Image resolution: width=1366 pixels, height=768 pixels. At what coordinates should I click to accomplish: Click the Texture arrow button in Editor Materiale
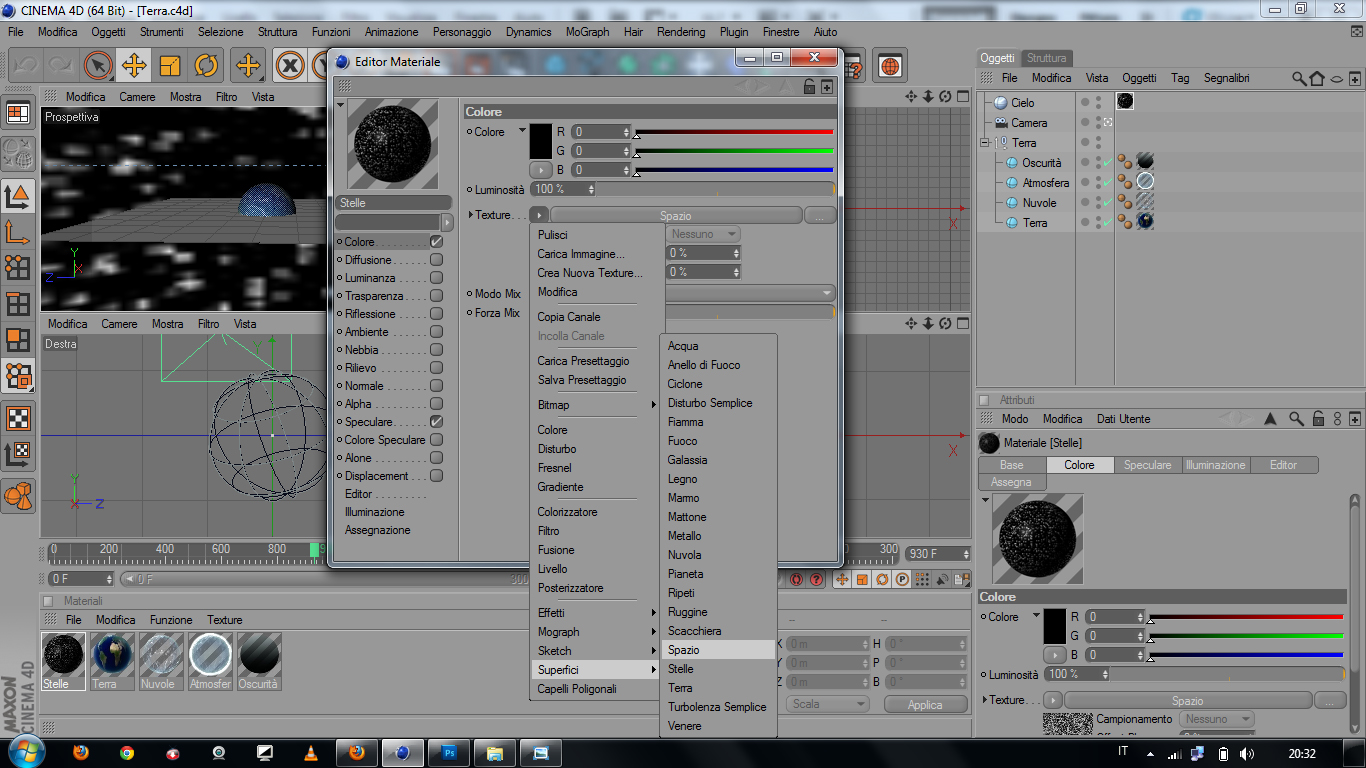(x=539, y=215)
